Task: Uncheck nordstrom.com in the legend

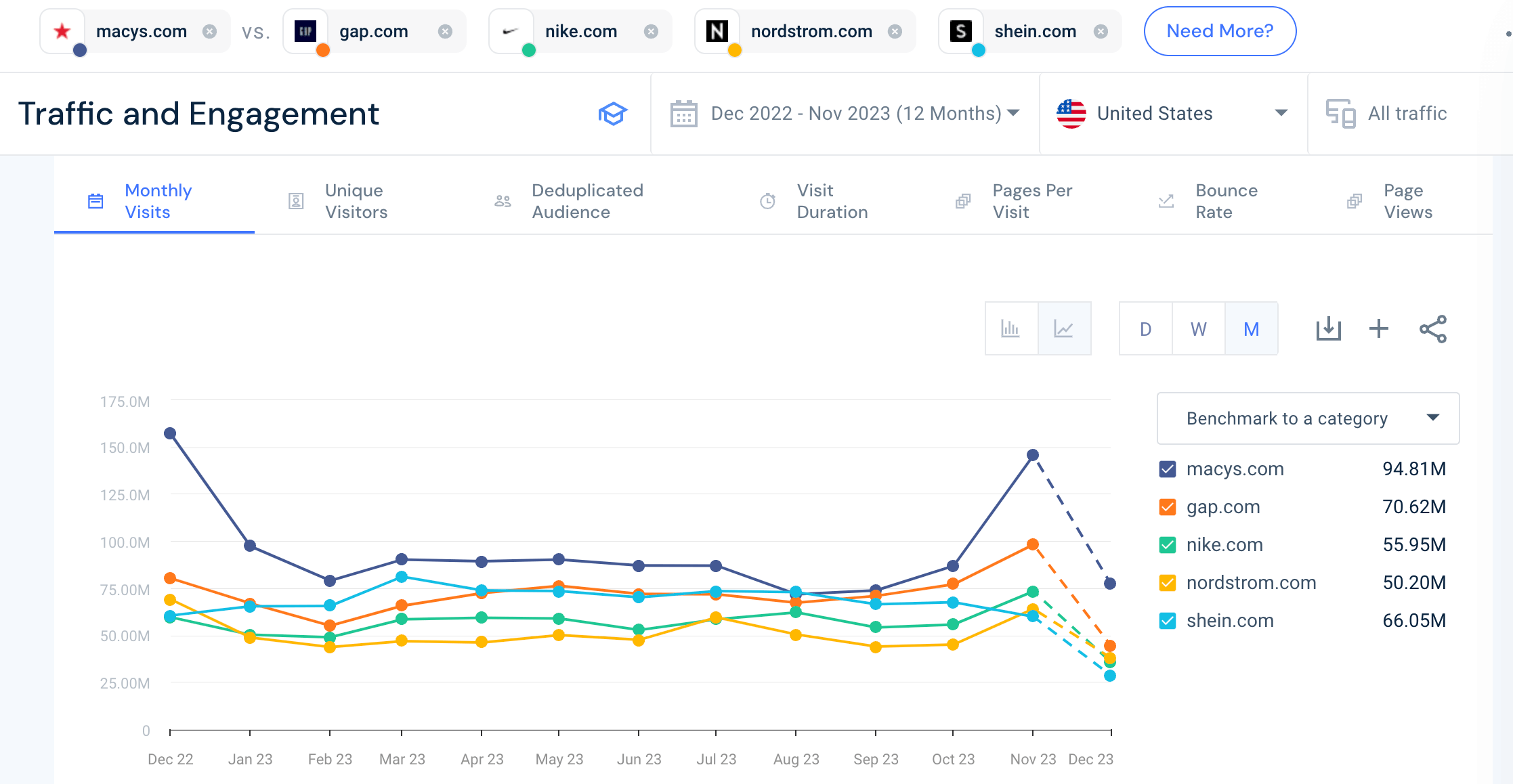Action: pyautogui.click(x=1168, y=583)
